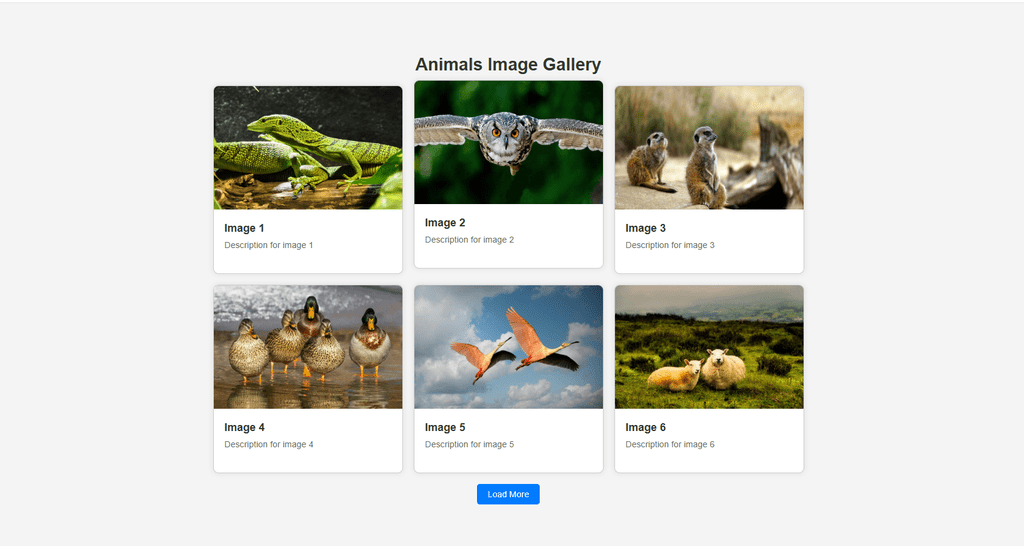The height and width of the screenshot is (546, 1024).
Task: Click the 'Image 1' title
Action: [244, 228]
